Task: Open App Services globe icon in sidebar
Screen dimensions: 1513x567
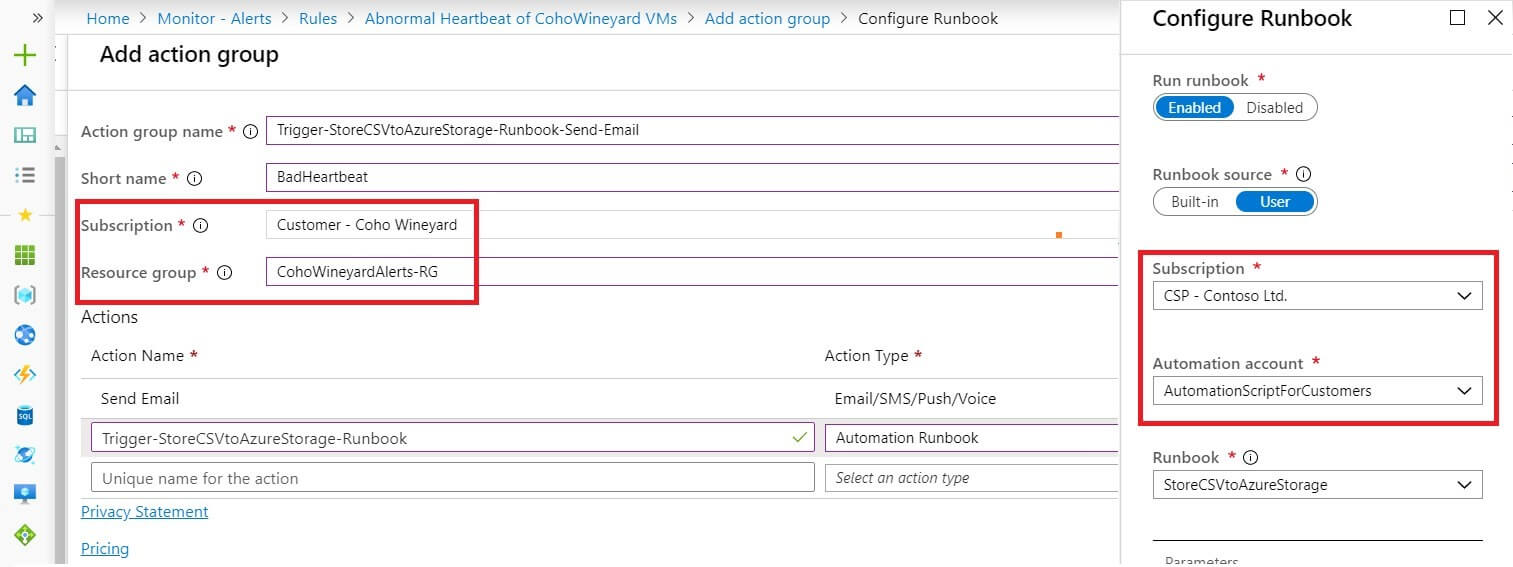Action: pyautogui.click(x=25, y=335)
